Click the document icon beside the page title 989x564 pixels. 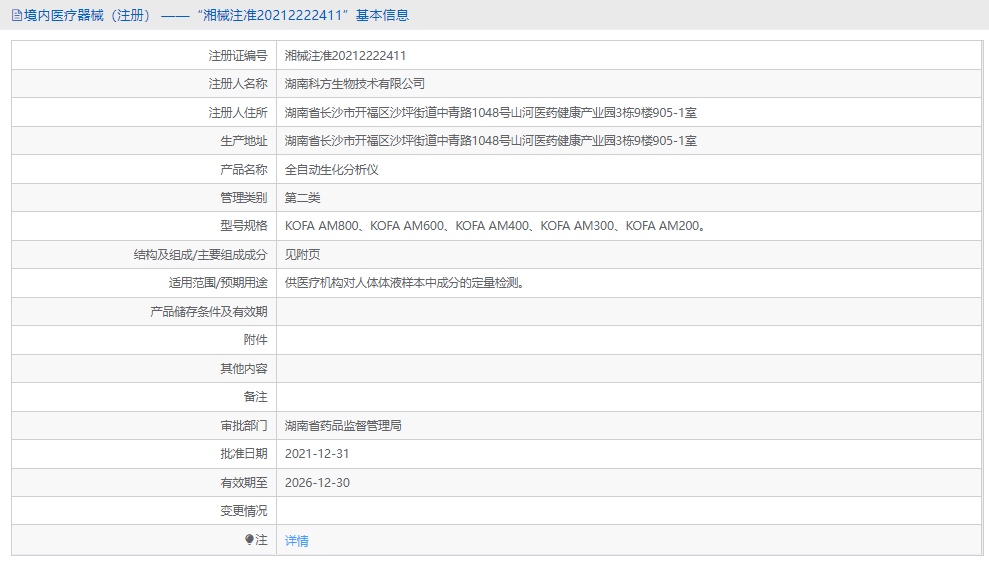coord(16,16)
